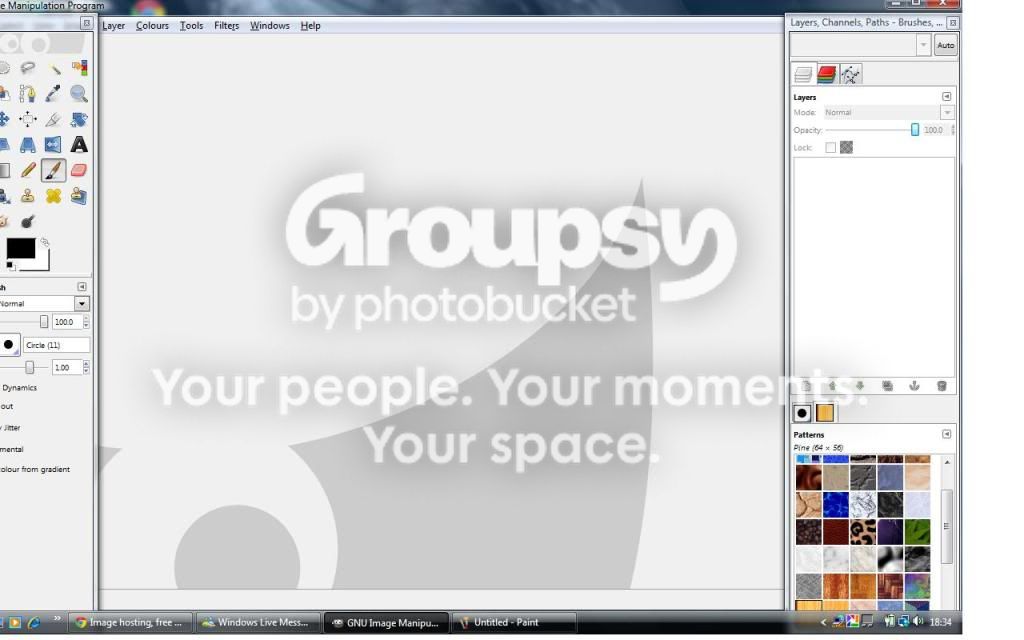The image size is (1024, 640).
Task: Click the brush scale slider handle
Action: (29, 368)
